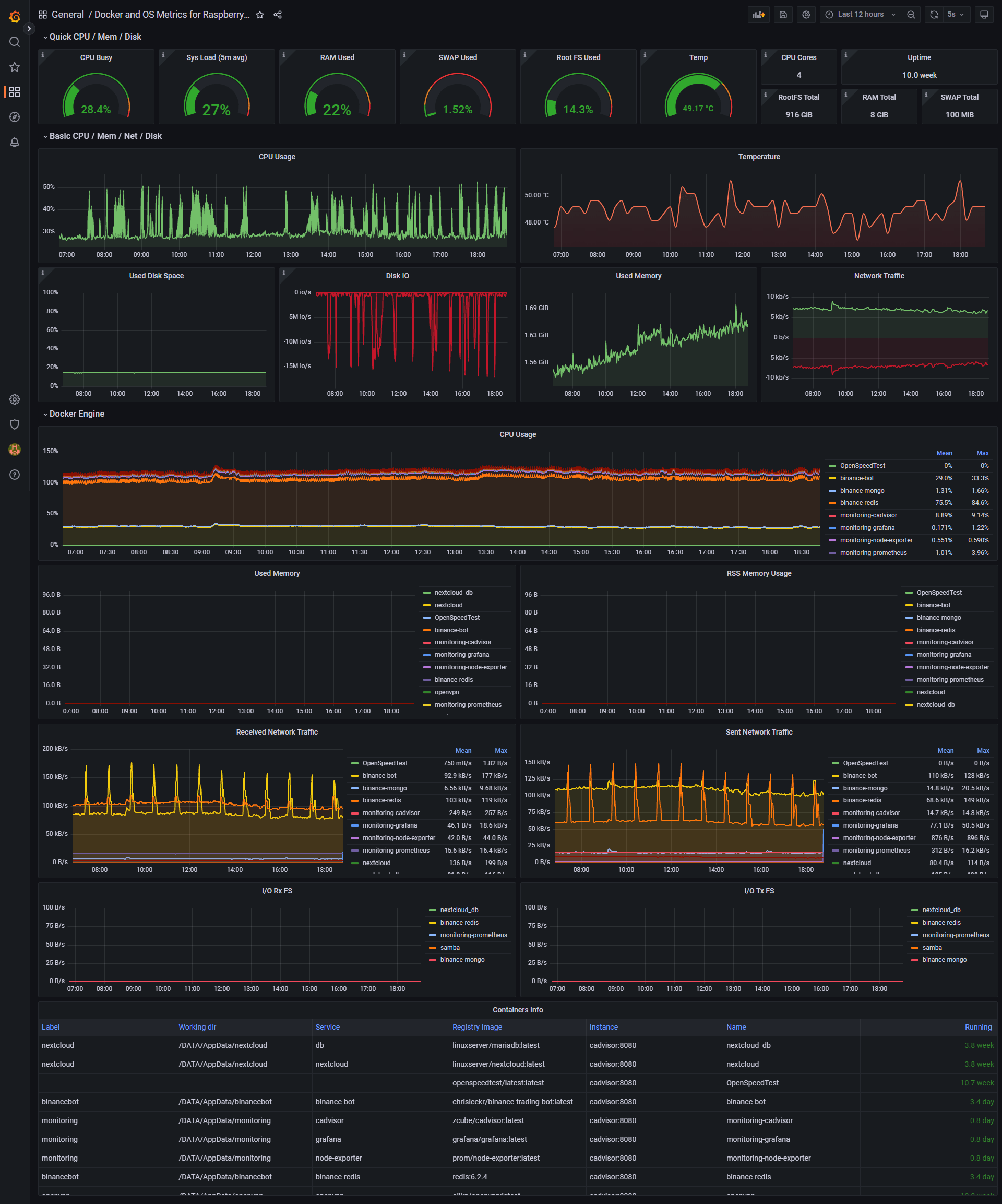Screen dimensions: 1002x1204
Task: Collapse the Quick CPU / Mem / Disk row
Action: pyautogui.click(x=94, y=37)
